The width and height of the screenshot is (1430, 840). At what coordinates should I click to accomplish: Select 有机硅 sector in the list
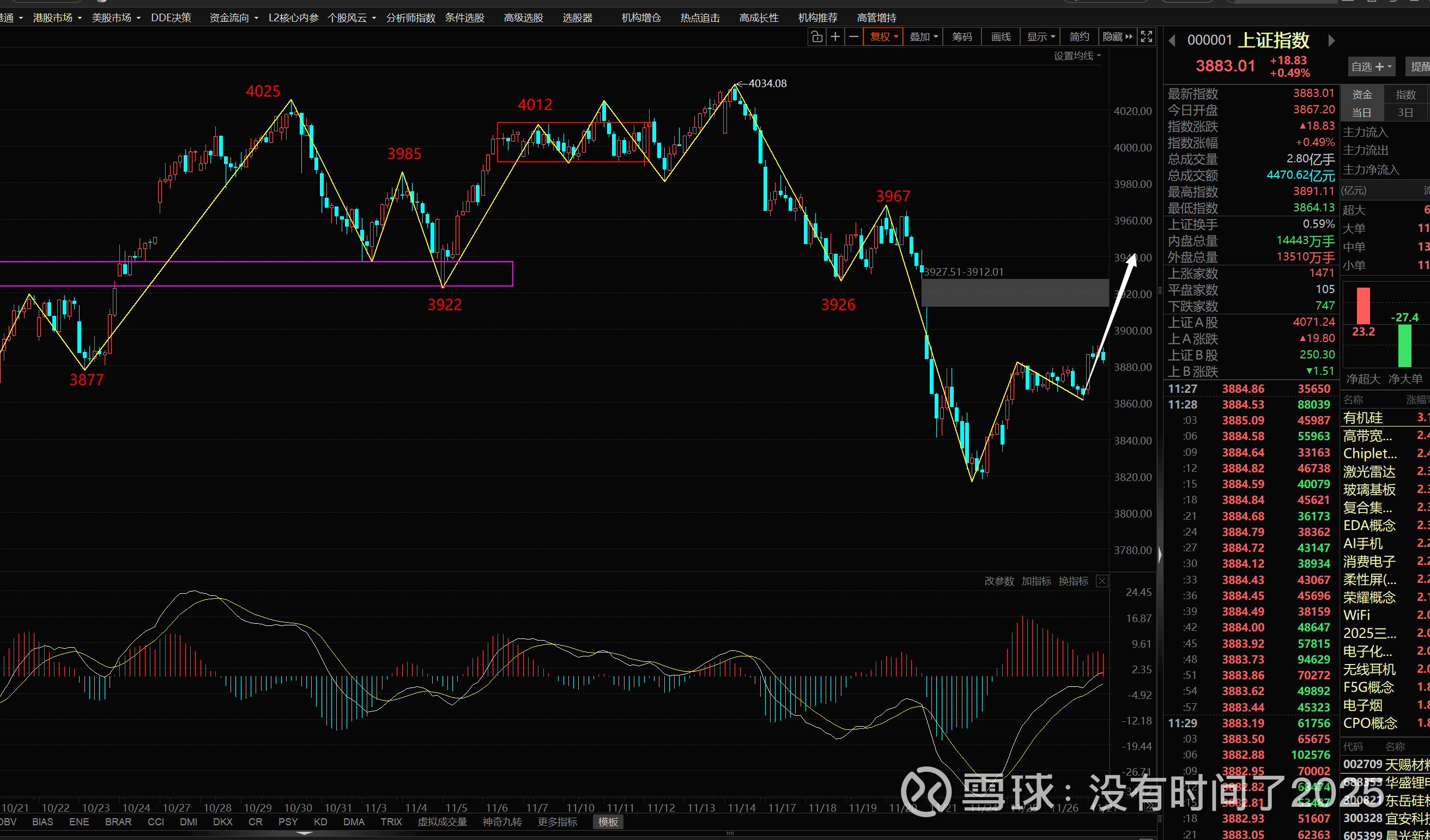[x=1363, y=418]
